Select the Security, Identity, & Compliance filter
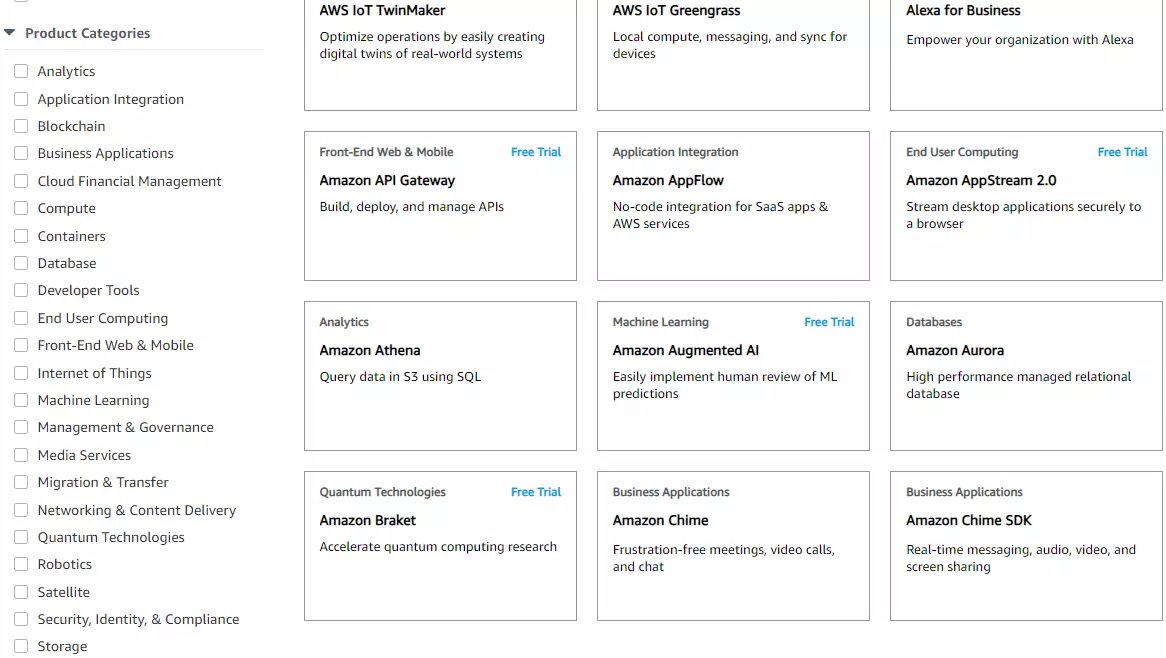Viewport: 1166px width, 658px height. coord(21,619)
